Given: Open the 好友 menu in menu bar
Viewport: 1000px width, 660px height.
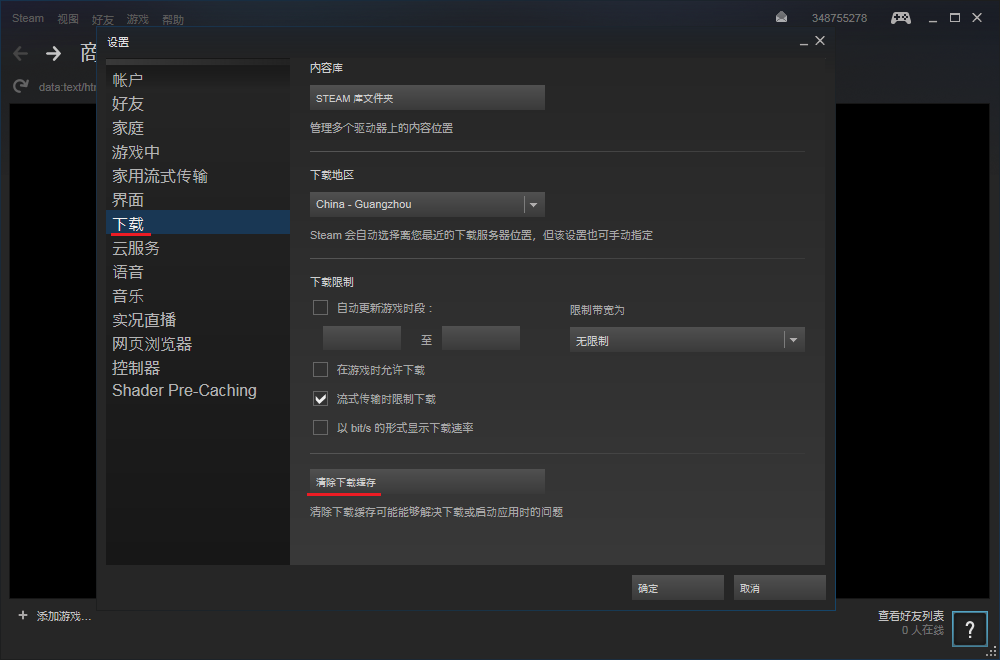Looking at the screenshot, I should [103, 20].
